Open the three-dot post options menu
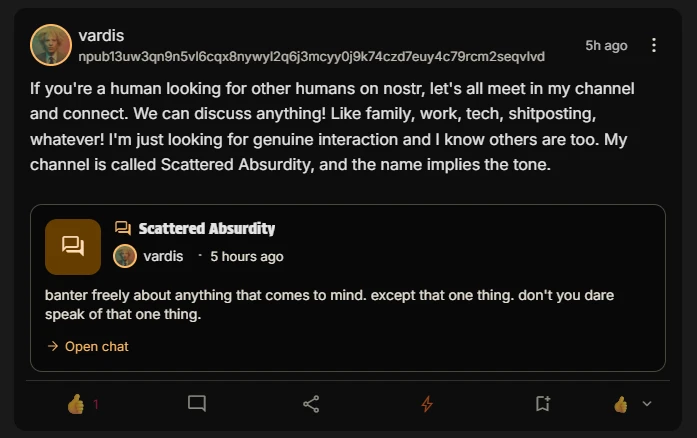 (x=654, y=45)
